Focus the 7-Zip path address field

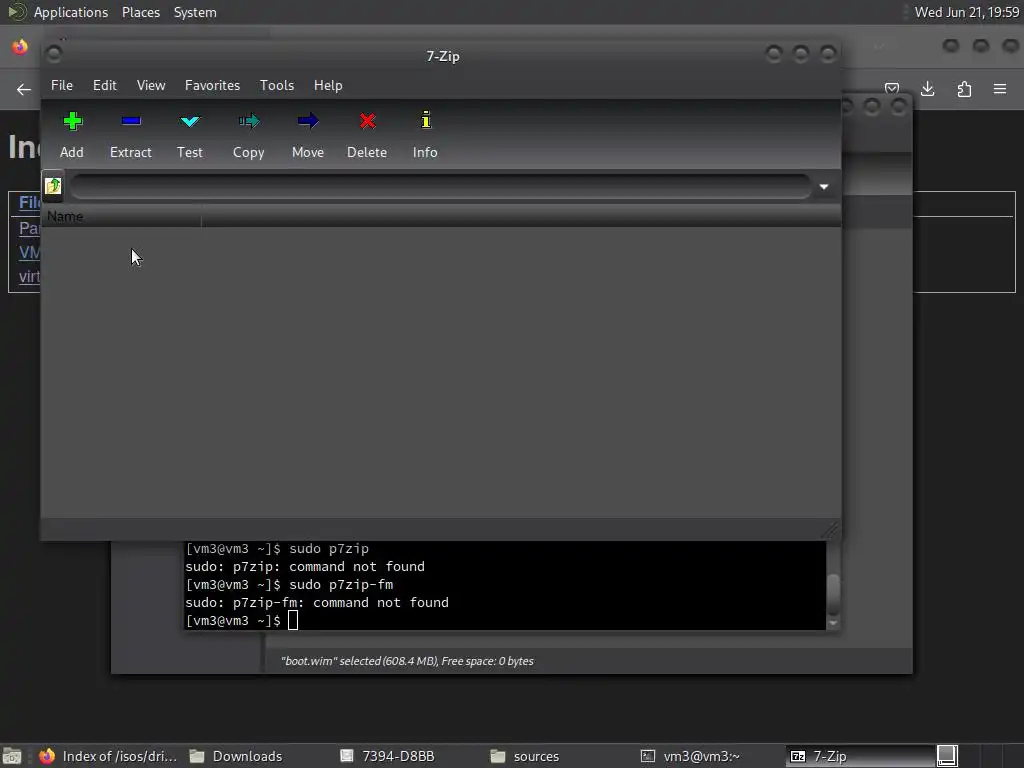pyautogui.click(x=440, y=187)
